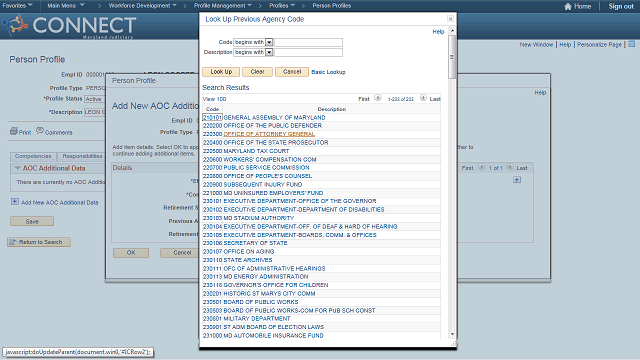Image resolution: width=640 pixels, height=360 pixels.
Task: Click next row arrow in AOC grid header
Action: coord(510,167)
